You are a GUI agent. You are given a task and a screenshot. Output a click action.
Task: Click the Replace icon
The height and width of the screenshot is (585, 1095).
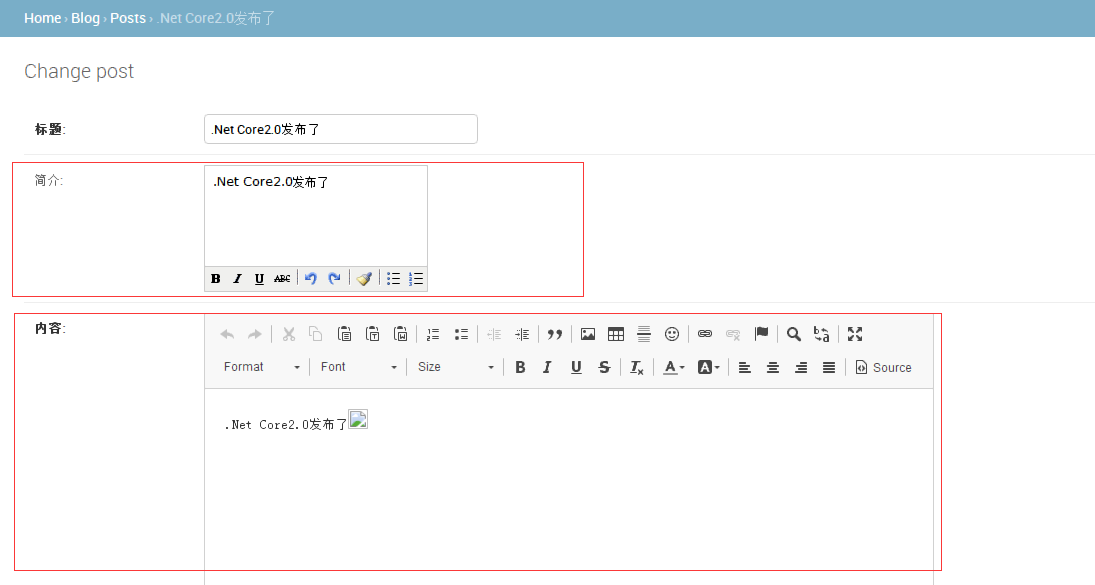(x=821, y=334)
